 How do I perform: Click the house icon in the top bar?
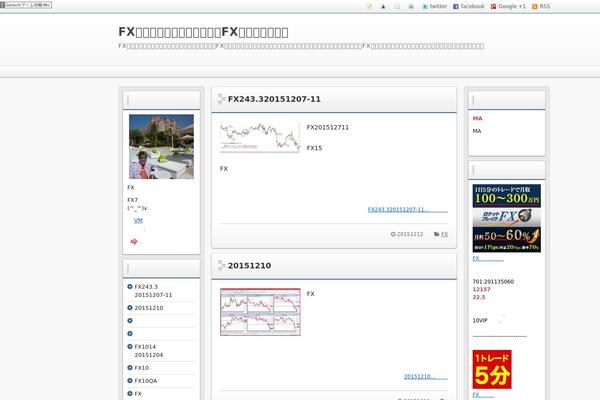tap(411, 7)
